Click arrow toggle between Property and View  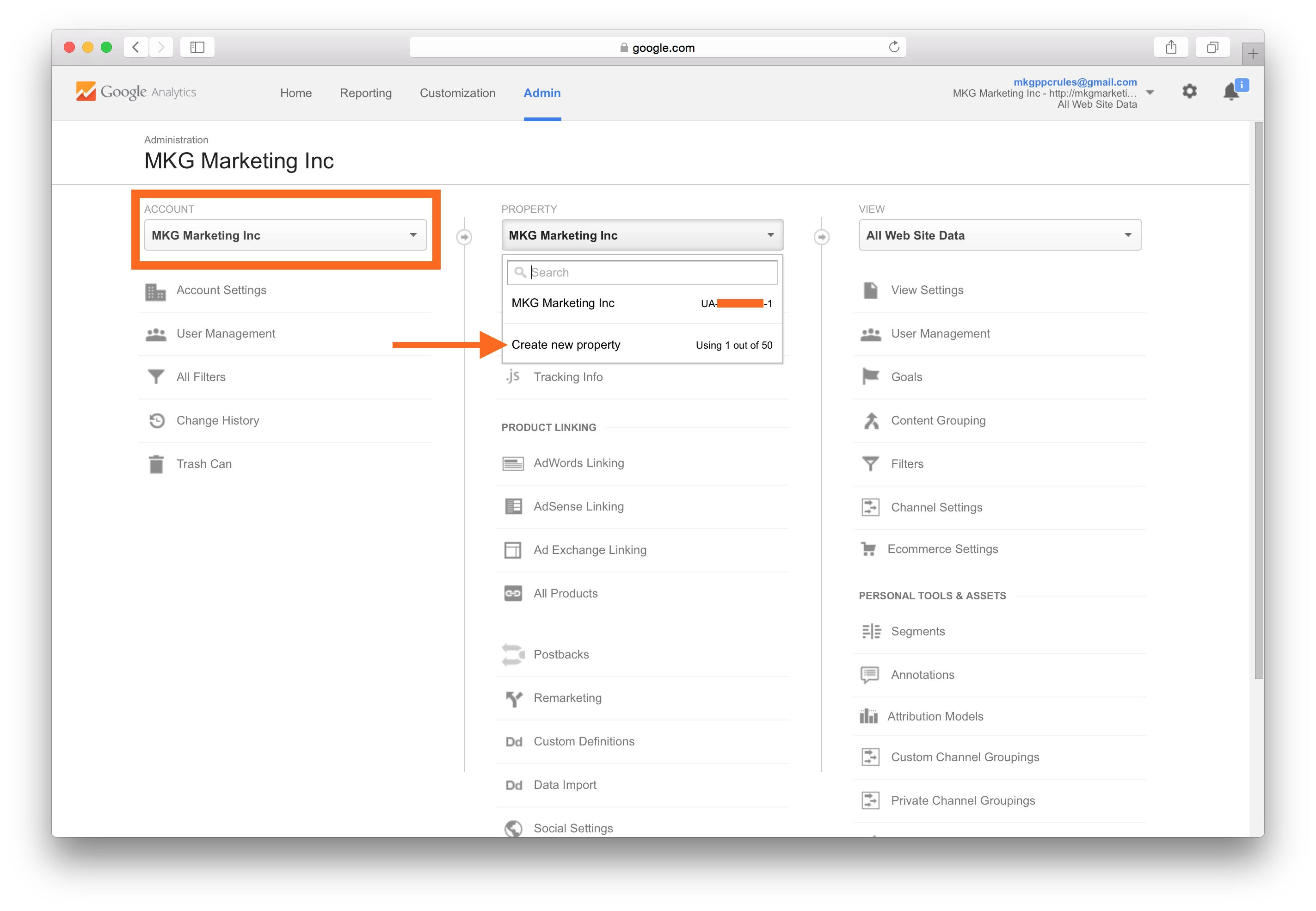(x=822, y=236)
